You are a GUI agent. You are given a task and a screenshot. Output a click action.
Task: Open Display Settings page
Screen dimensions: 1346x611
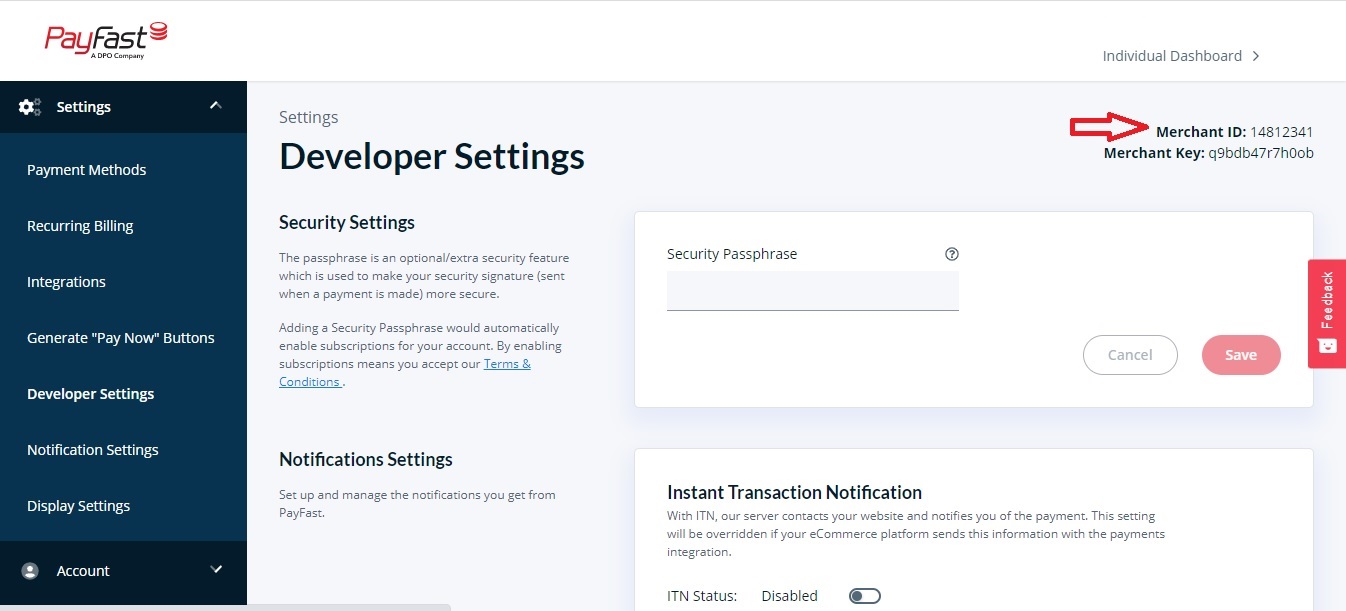[x=79, y=506]
